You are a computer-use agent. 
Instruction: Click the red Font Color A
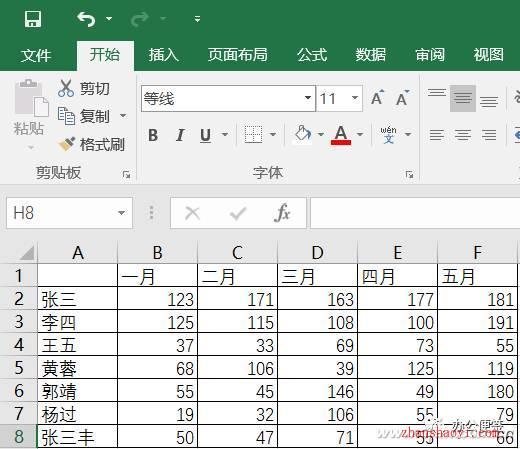point(341,135)
